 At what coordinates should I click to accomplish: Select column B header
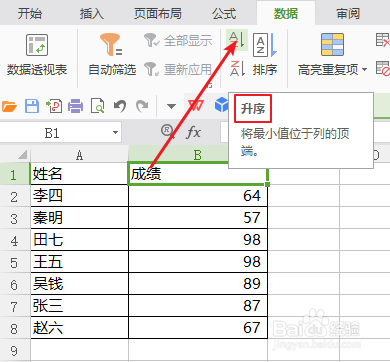click(198, 155)
